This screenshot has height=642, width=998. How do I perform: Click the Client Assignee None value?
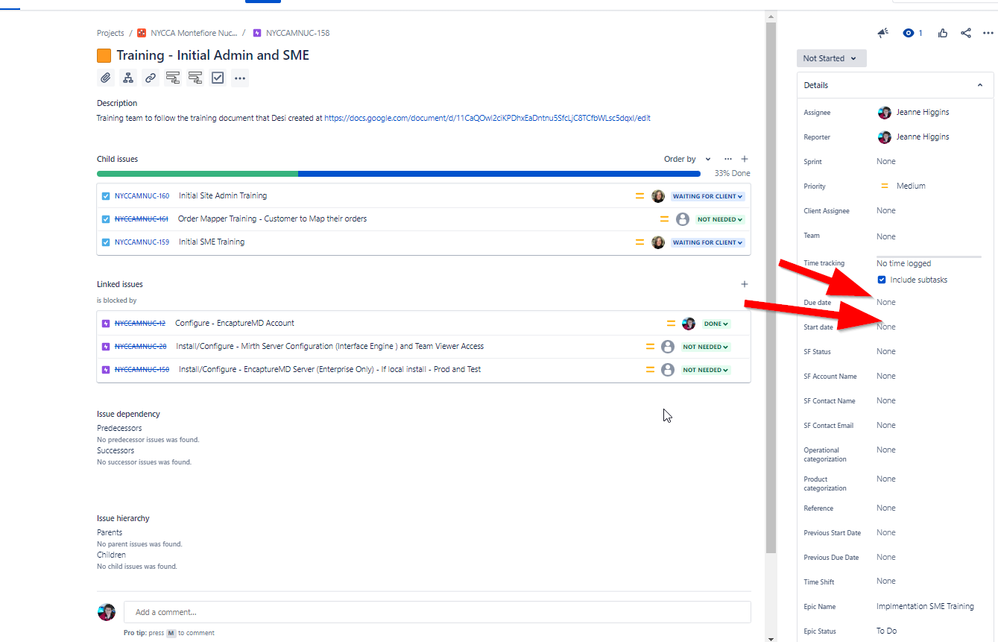(886, 211)
